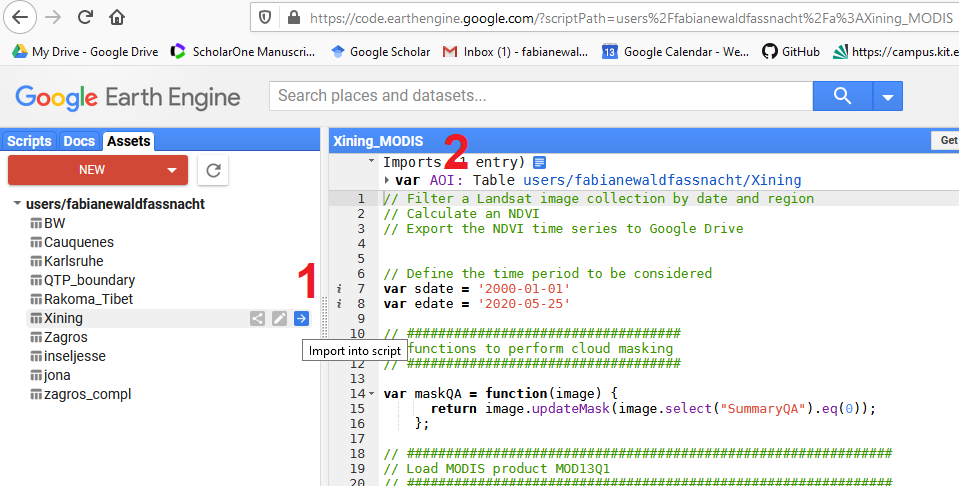This screenshot has width=959, height=486.
Task: Switch to the Scripts tab
Action: pos(29,141)
